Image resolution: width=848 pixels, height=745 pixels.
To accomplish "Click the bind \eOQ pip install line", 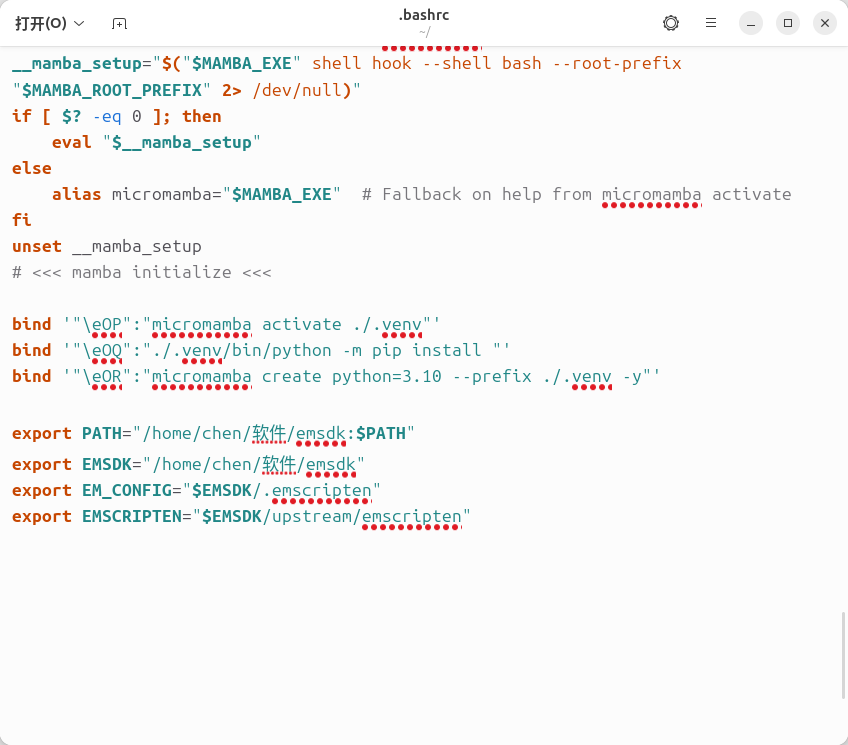I will 261,350.
